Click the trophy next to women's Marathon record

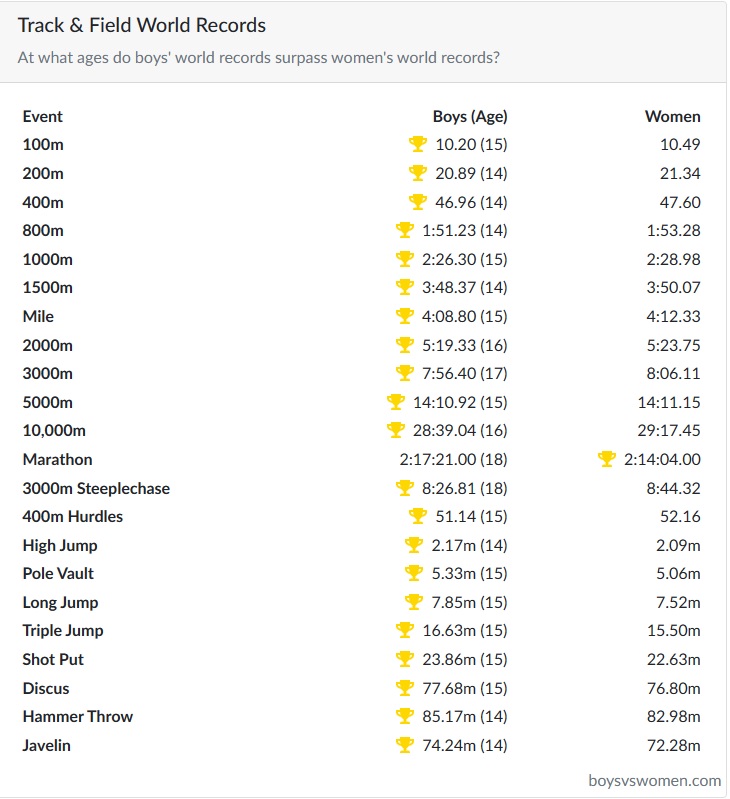pos(607,459)
